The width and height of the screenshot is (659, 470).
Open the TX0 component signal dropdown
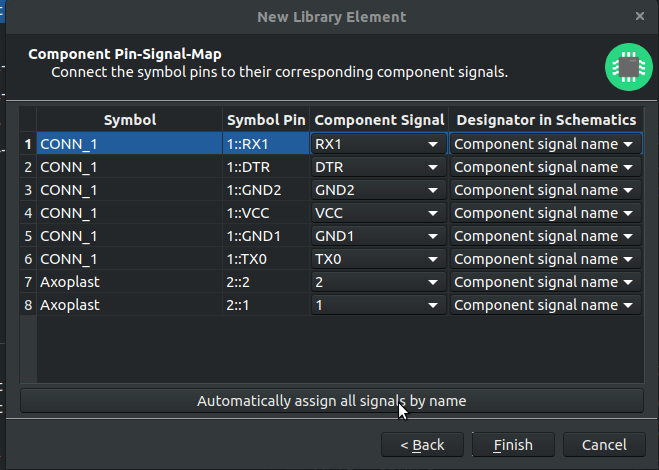pos(378,259)
